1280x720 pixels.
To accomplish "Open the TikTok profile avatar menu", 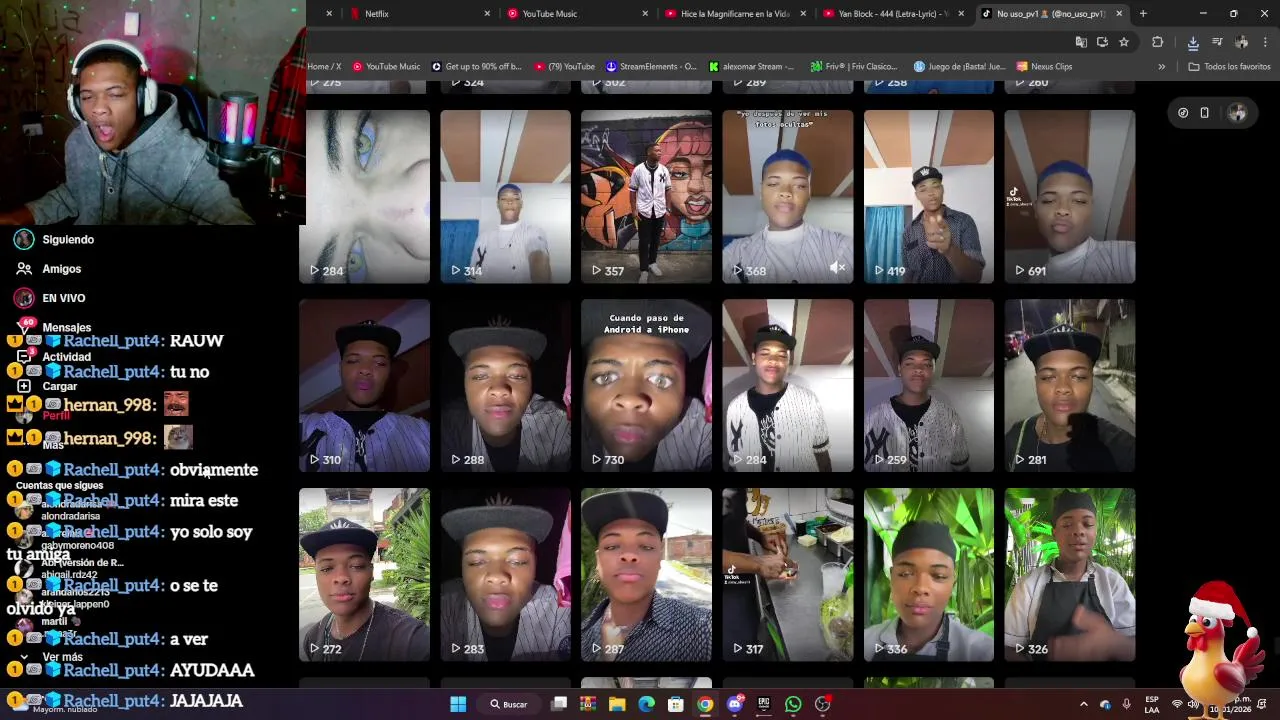I will [x=1238, y=113].
